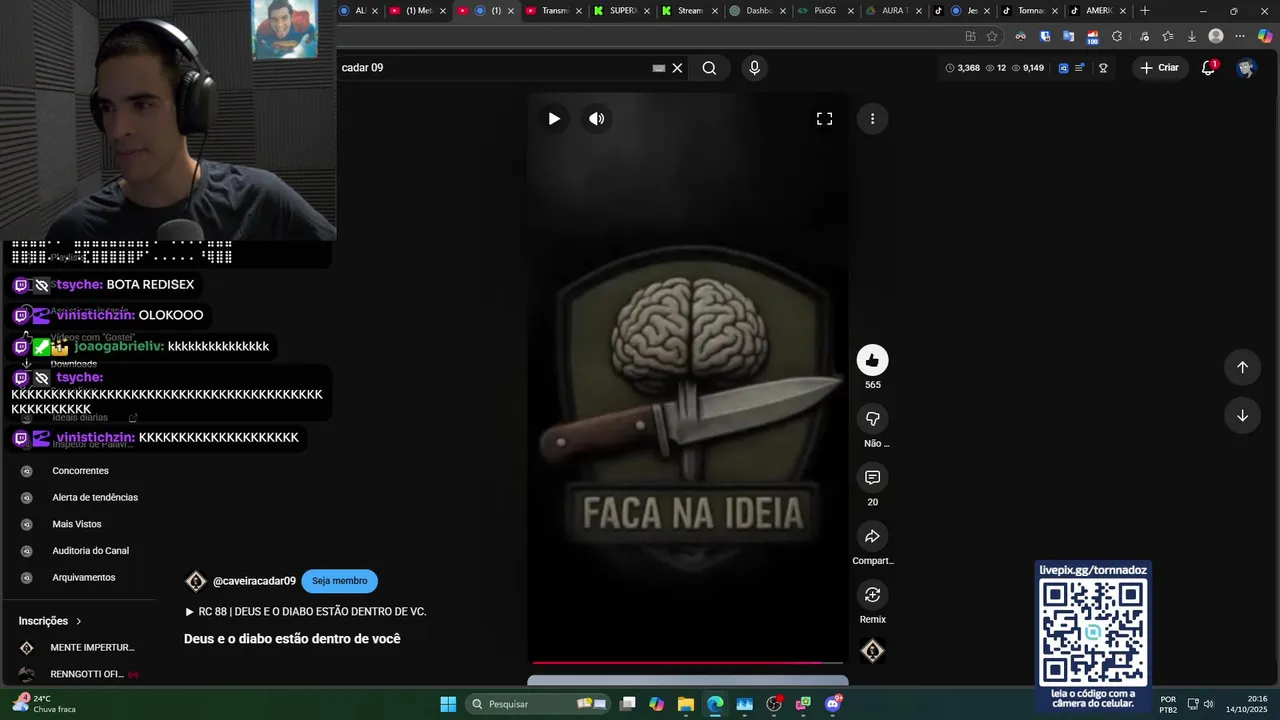The width and height of the screenshot is (1280, 720).
Task: Open Microsoft Edge from taskbar
Action: point(715,704)
